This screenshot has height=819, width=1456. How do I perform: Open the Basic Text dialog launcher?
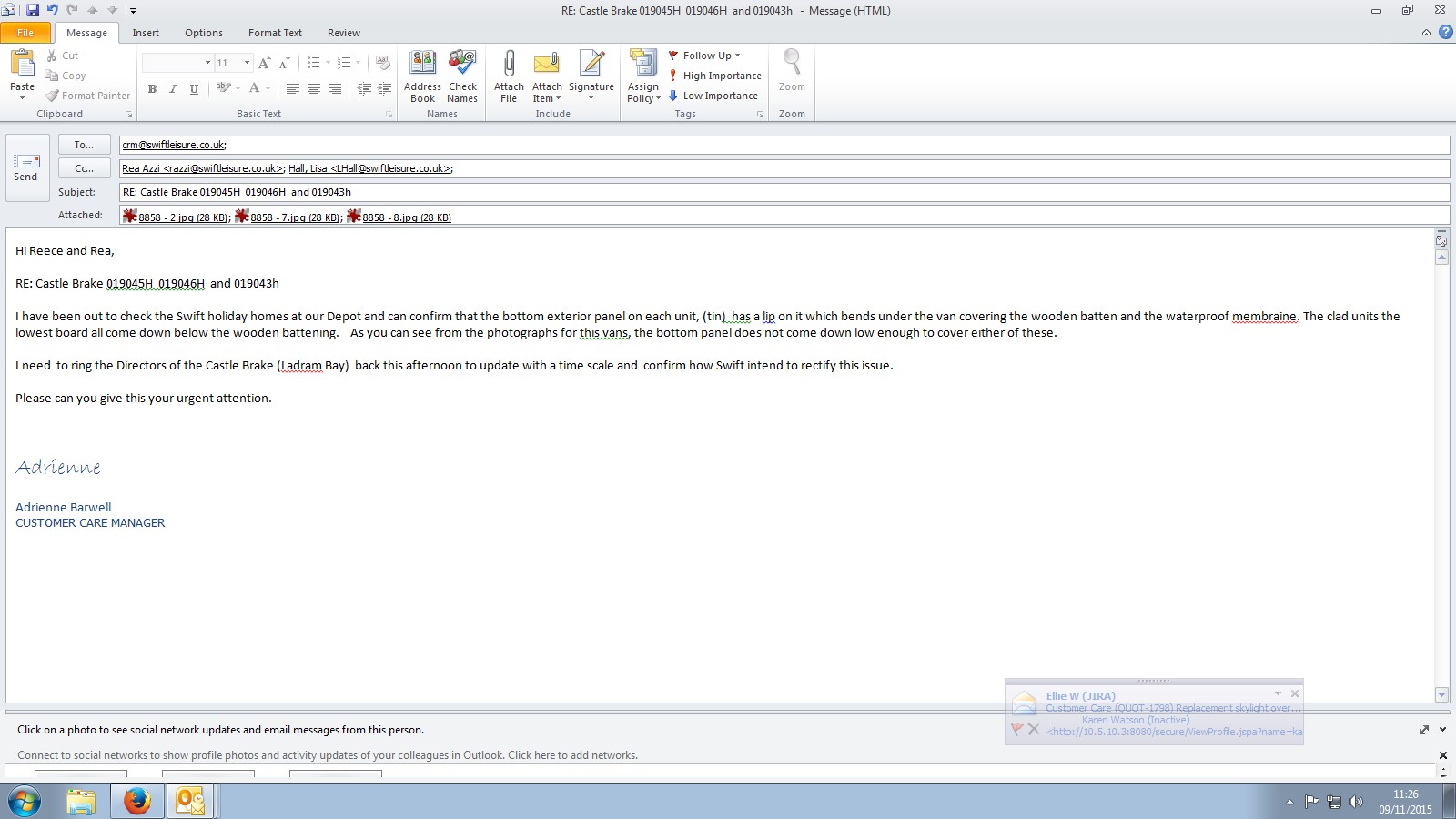click(389, 115)
